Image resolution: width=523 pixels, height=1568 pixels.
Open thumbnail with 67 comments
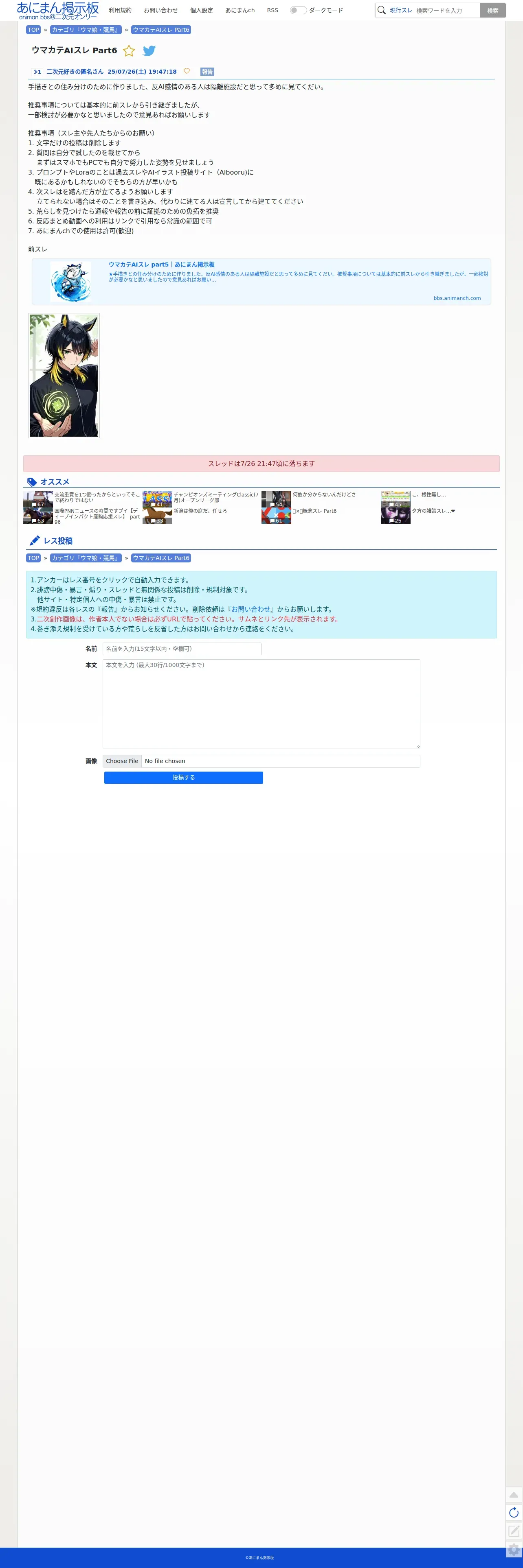point(38,500)
